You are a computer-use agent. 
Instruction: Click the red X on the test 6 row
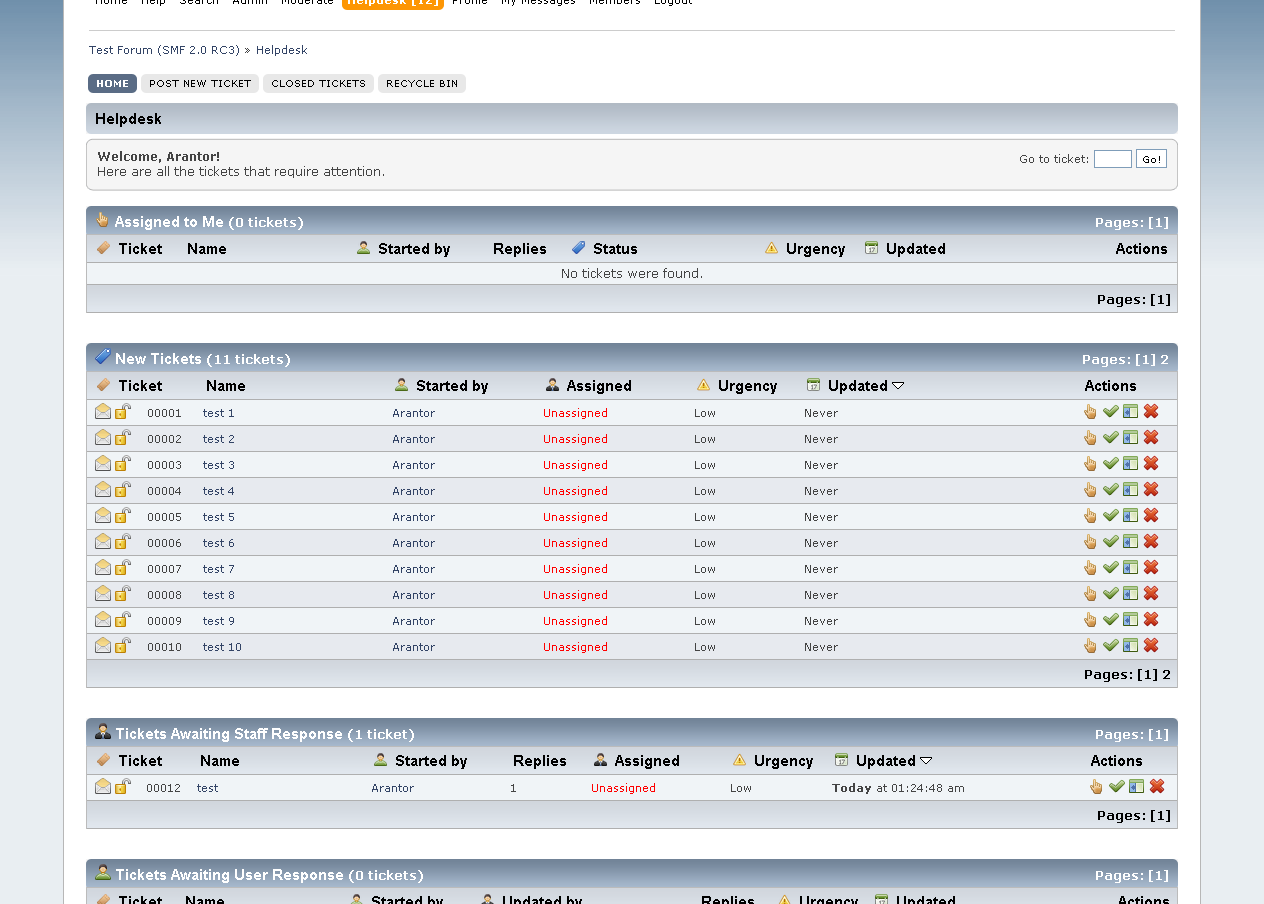[1151, 541]
